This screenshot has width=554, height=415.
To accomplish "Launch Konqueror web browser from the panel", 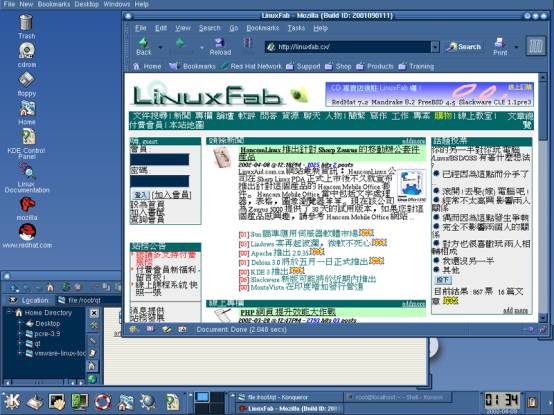I will [148, 402].
